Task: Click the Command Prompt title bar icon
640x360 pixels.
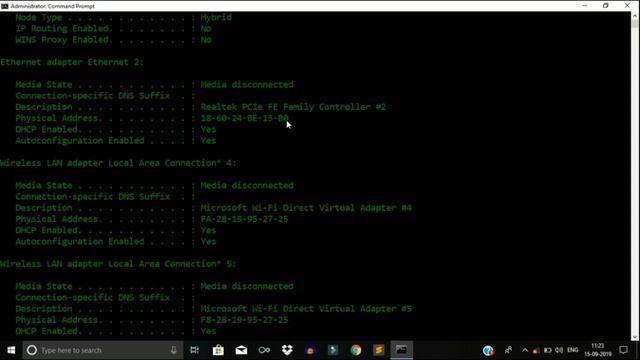Action: click(4, 6)
